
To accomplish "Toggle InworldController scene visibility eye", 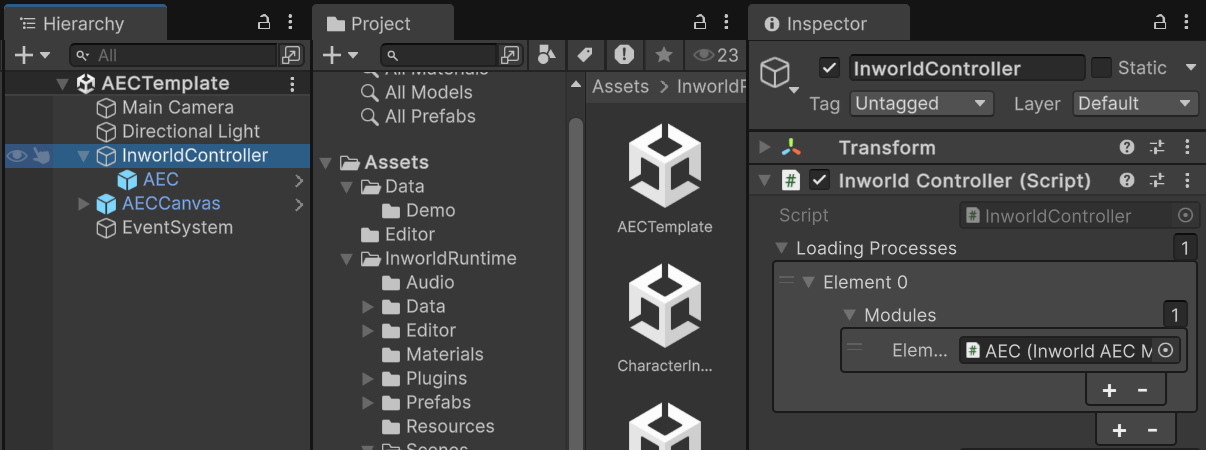I will (x=17, y=155).
